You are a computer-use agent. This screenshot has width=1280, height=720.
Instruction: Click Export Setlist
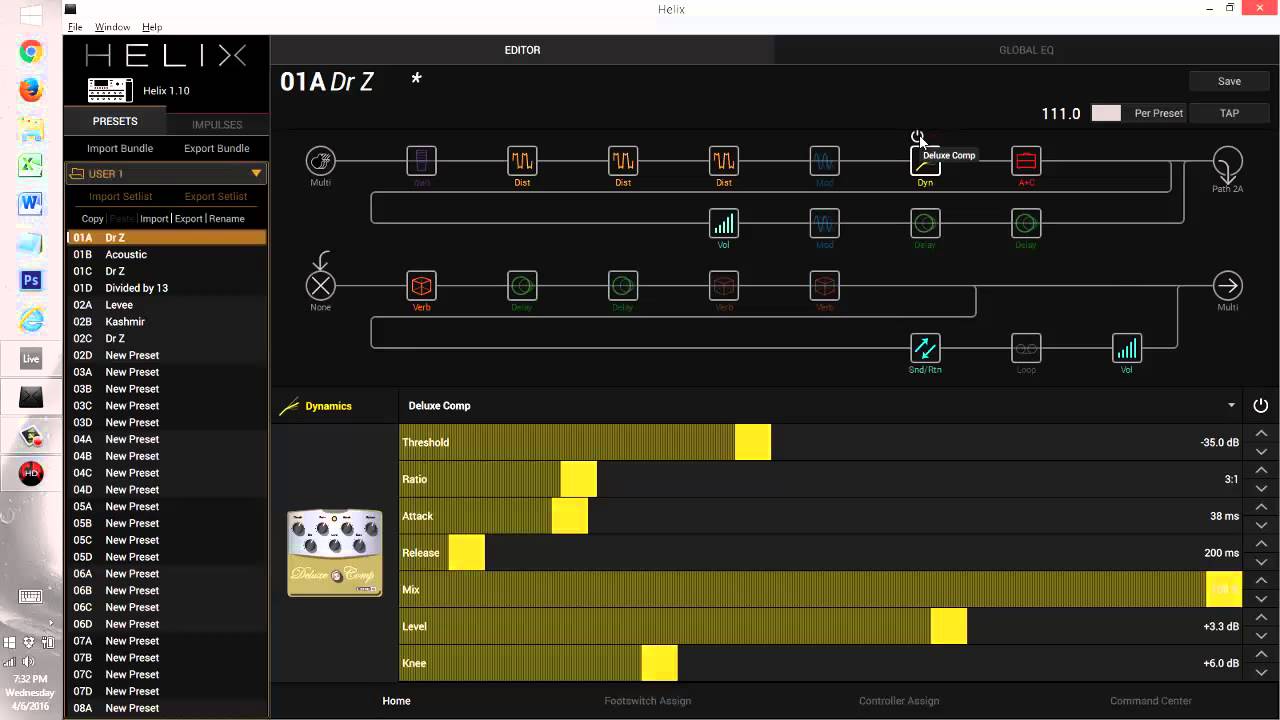tap(216, 196)
